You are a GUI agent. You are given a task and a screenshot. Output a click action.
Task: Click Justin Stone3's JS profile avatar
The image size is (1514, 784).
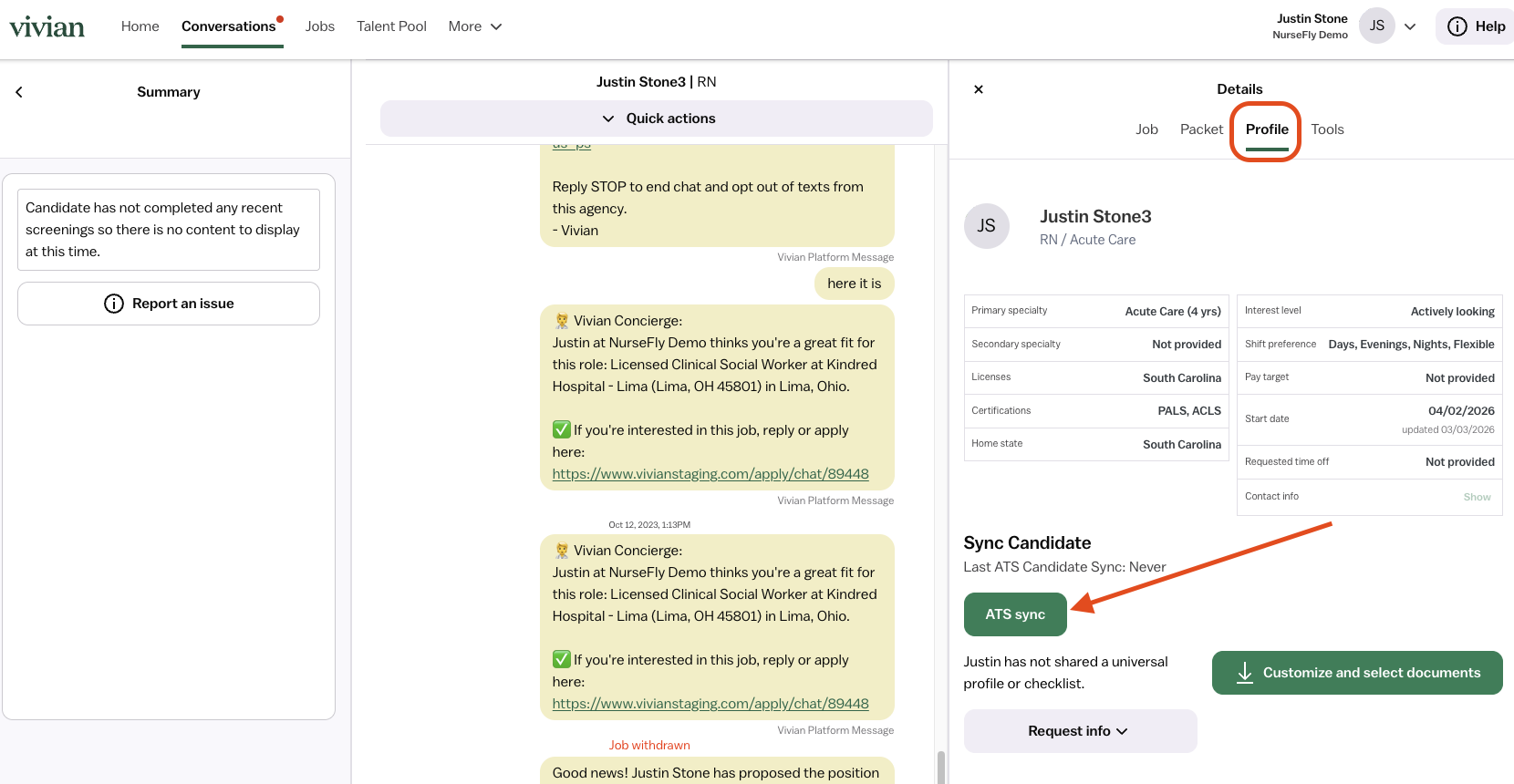click(x=987, y=226)
